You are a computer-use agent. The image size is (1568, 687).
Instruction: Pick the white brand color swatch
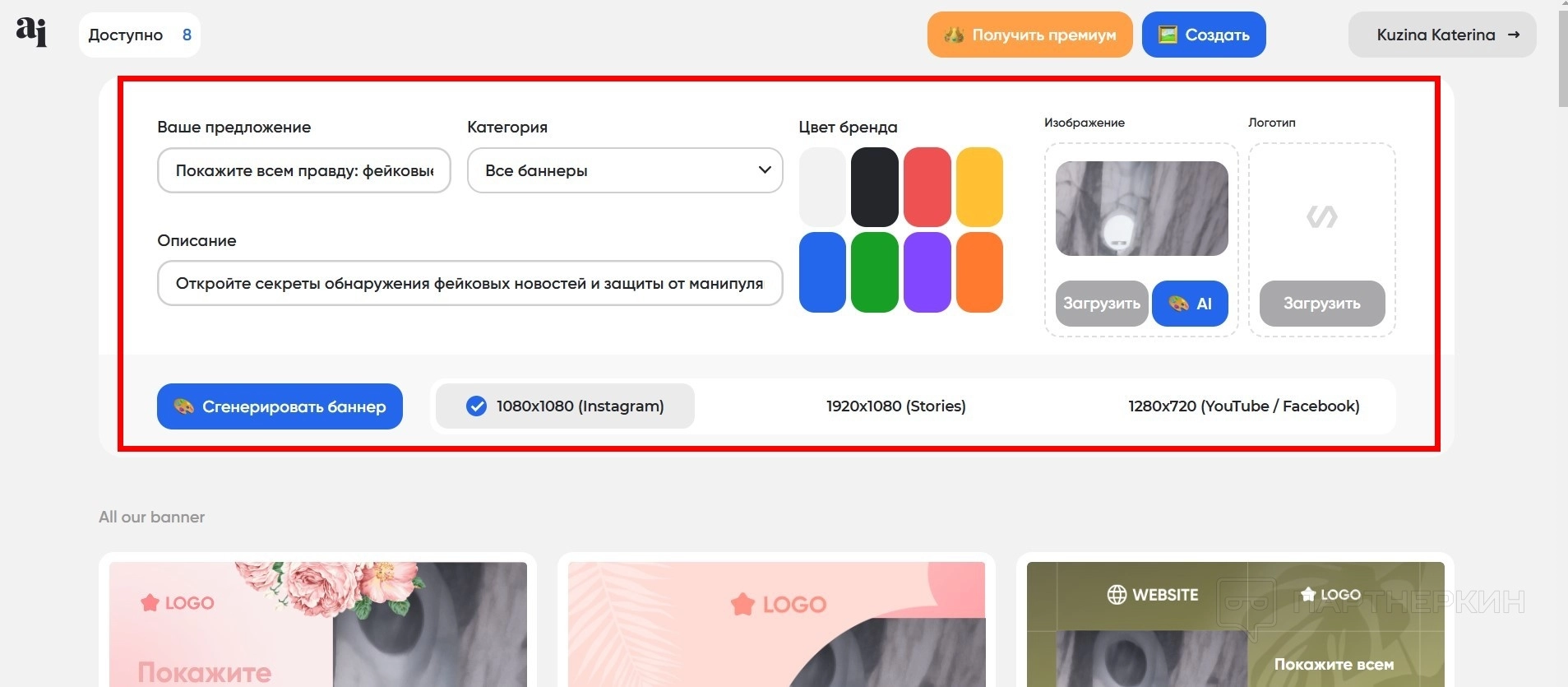[822, 187]
